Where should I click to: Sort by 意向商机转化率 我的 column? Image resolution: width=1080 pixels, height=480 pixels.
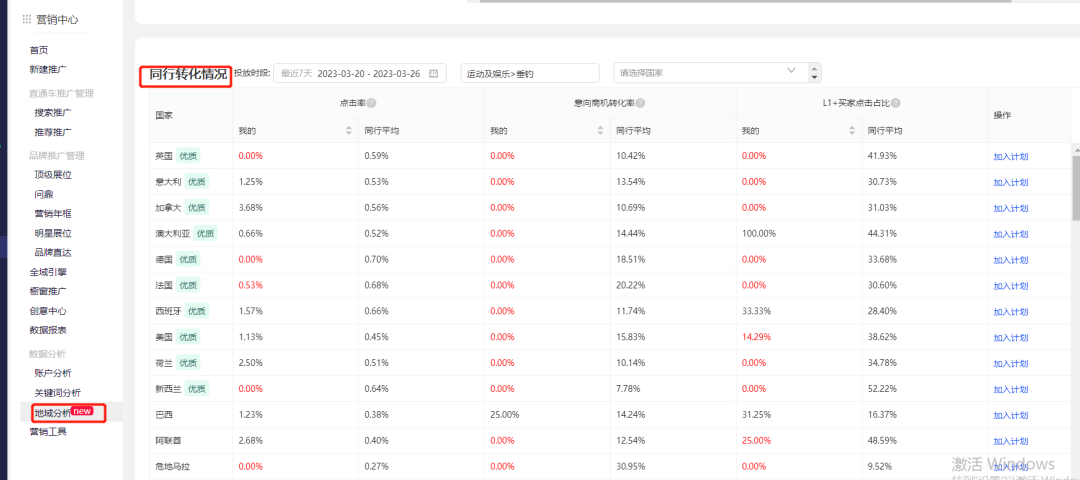(601, 131)
